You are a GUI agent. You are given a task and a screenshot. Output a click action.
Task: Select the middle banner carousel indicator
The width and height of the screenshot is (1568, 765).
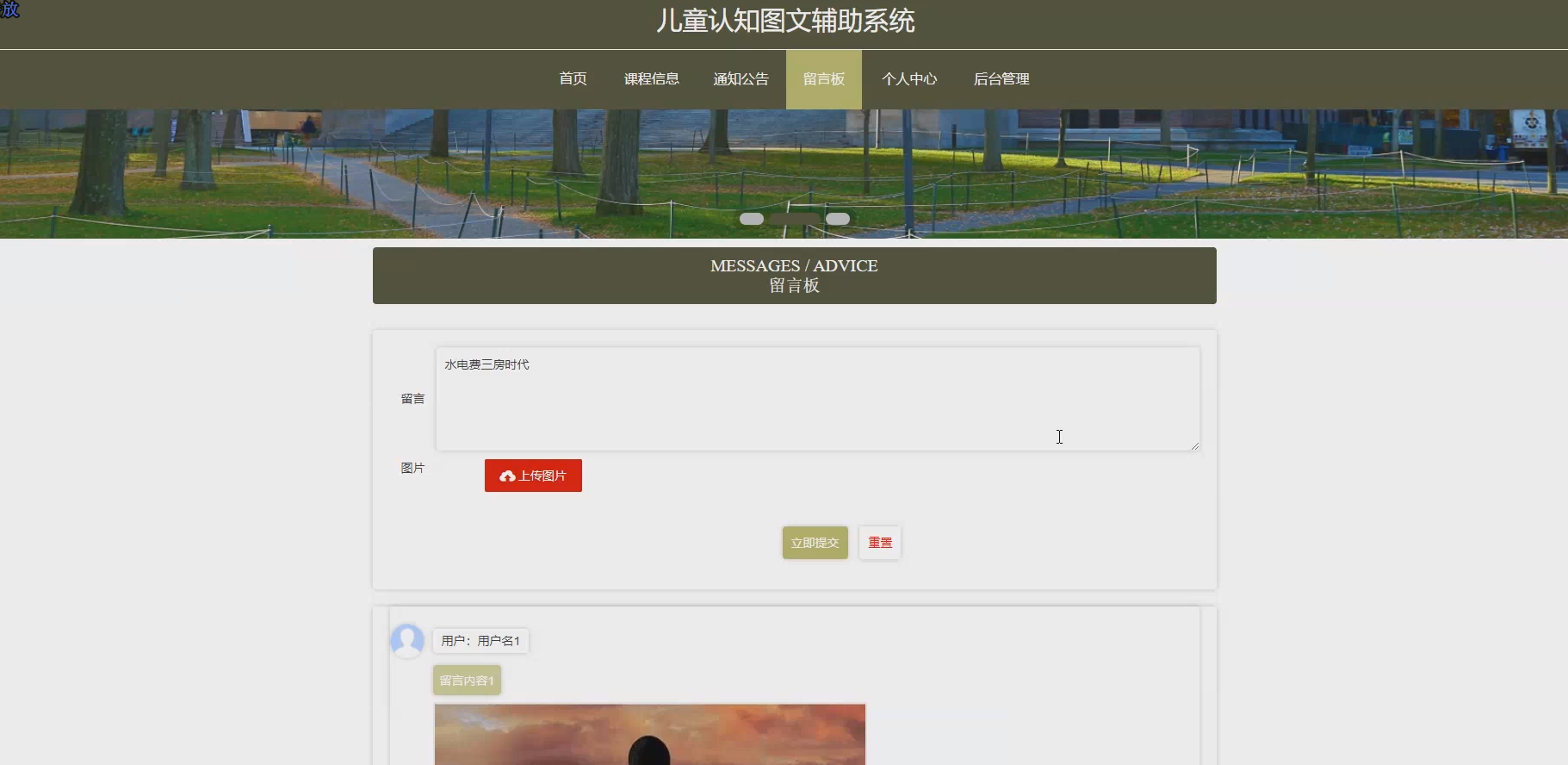(795, 219)
